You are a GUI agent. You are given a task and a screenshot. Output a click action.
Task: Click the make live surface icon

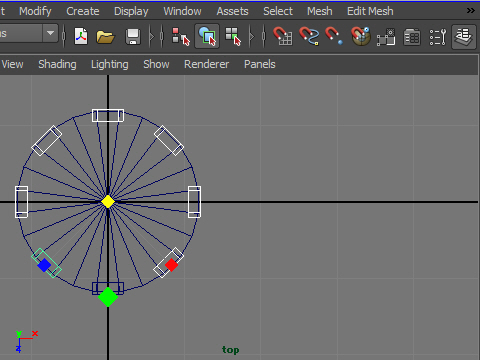point(386,37)
